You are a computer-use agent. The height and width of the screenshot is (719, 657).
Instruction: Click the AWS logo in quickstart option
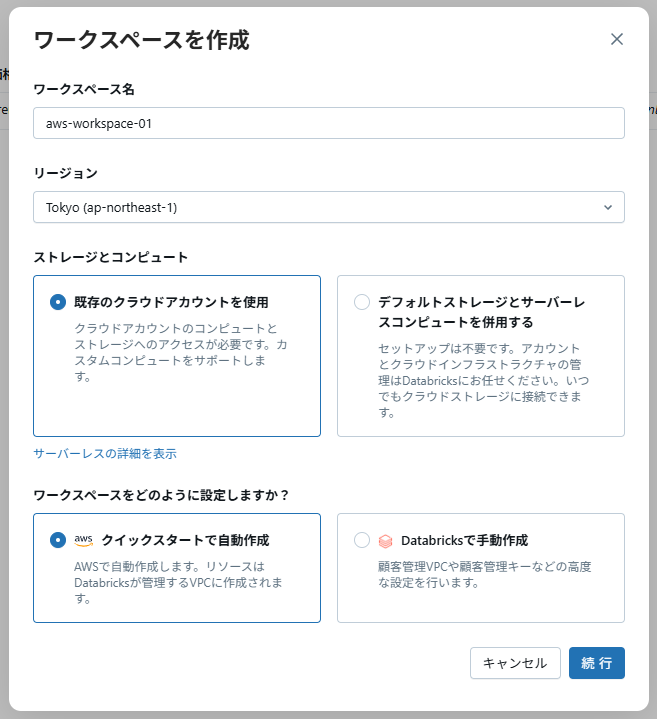click(x=84, y=540)
